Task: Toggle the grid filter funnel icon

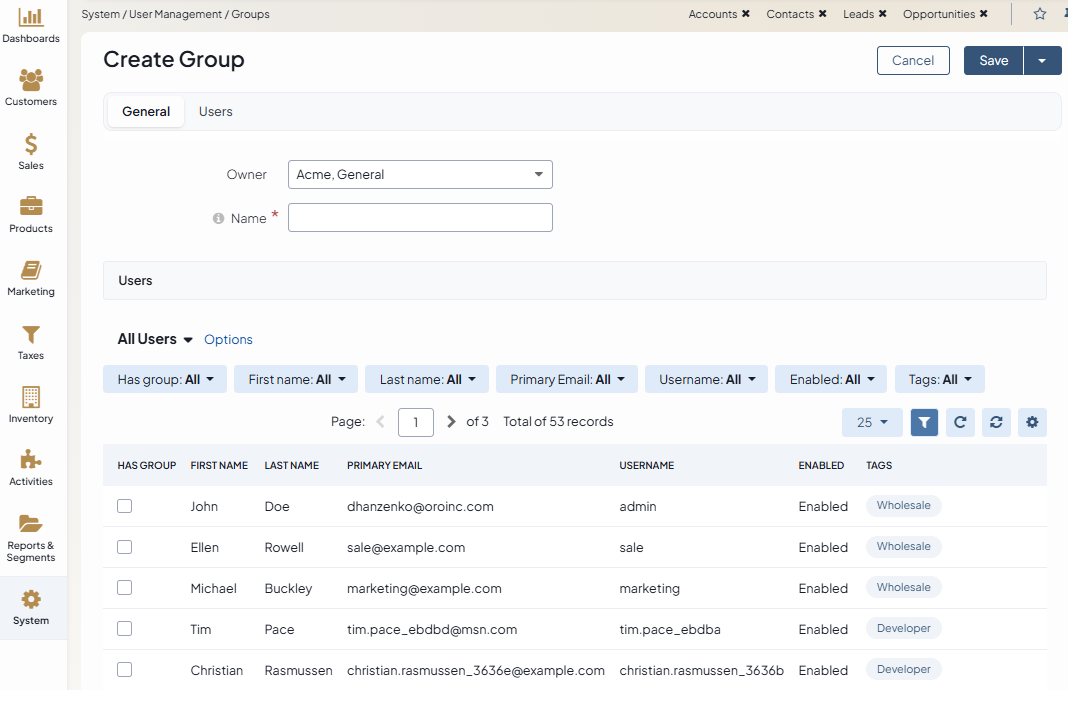Action: (x=924, y=422)
